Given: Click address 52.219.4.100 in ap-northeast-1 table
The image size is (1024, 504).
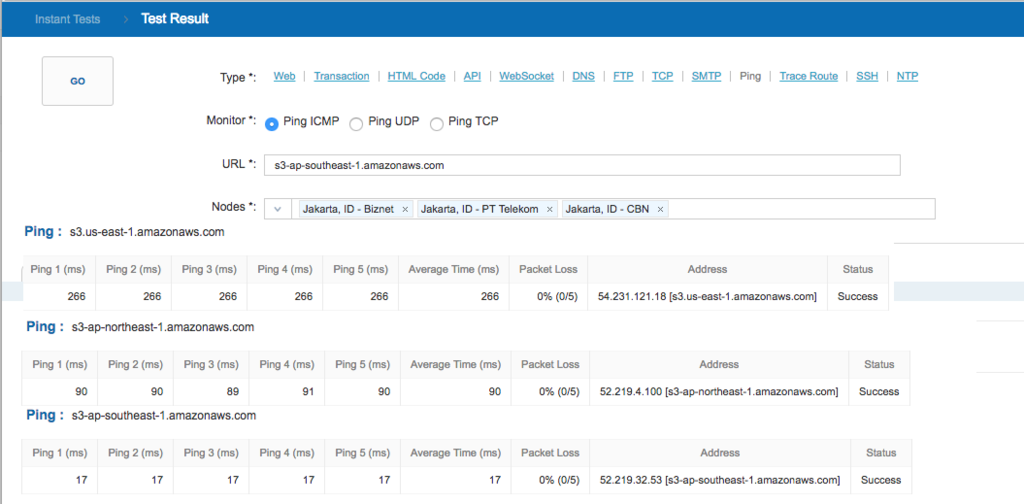Looking at the screenshot, I should pyautogui.click(x=718, y=392).
